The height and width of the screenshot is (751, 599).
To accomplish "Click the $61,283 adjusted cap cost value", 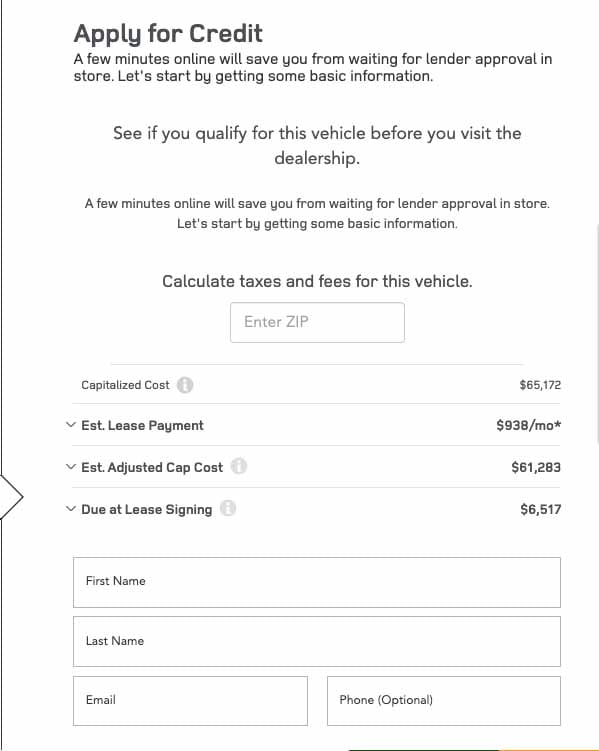I will (x=536, y=467).
